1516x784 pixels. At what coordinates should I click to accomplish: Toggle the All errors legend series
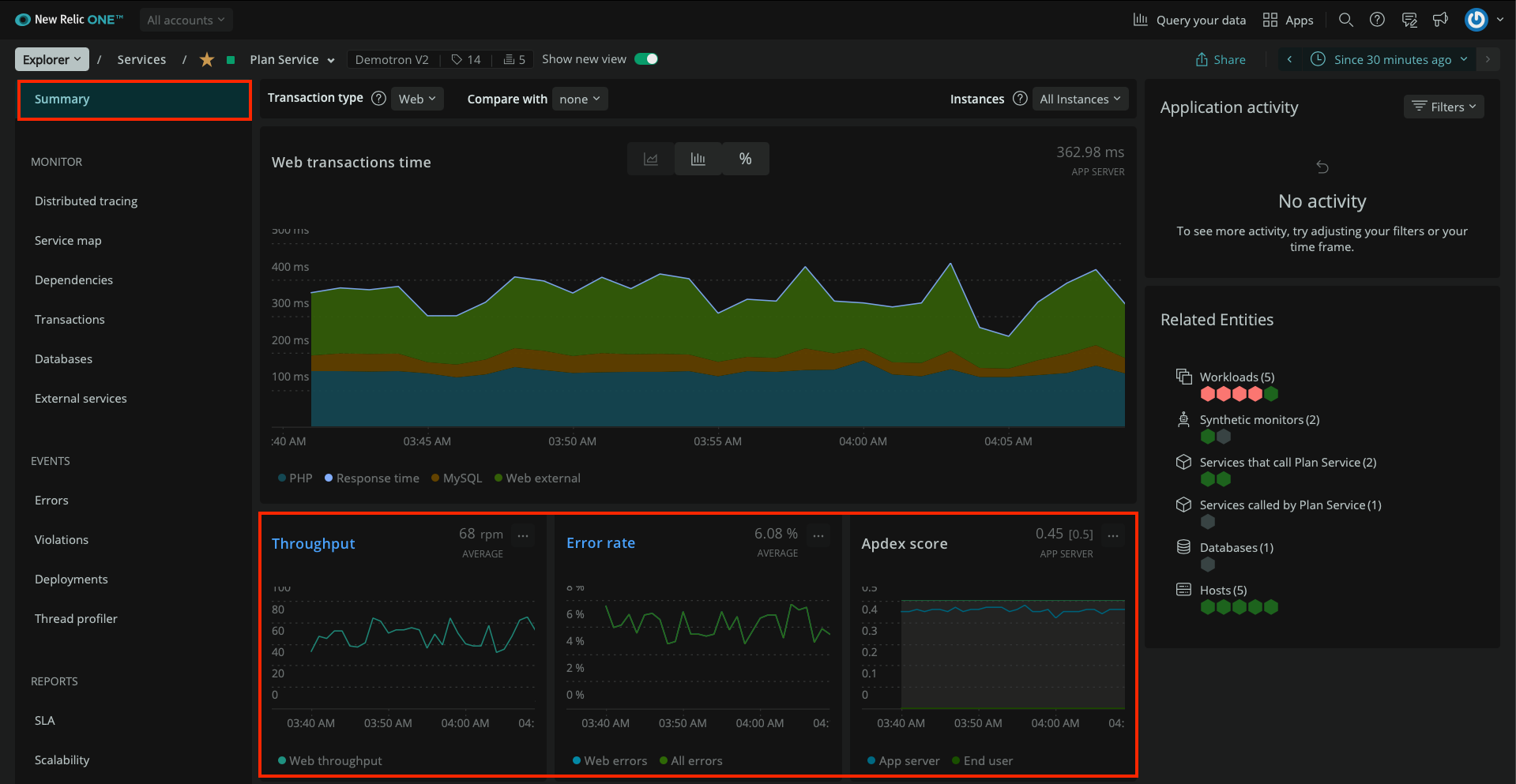(x=691, y=760)
